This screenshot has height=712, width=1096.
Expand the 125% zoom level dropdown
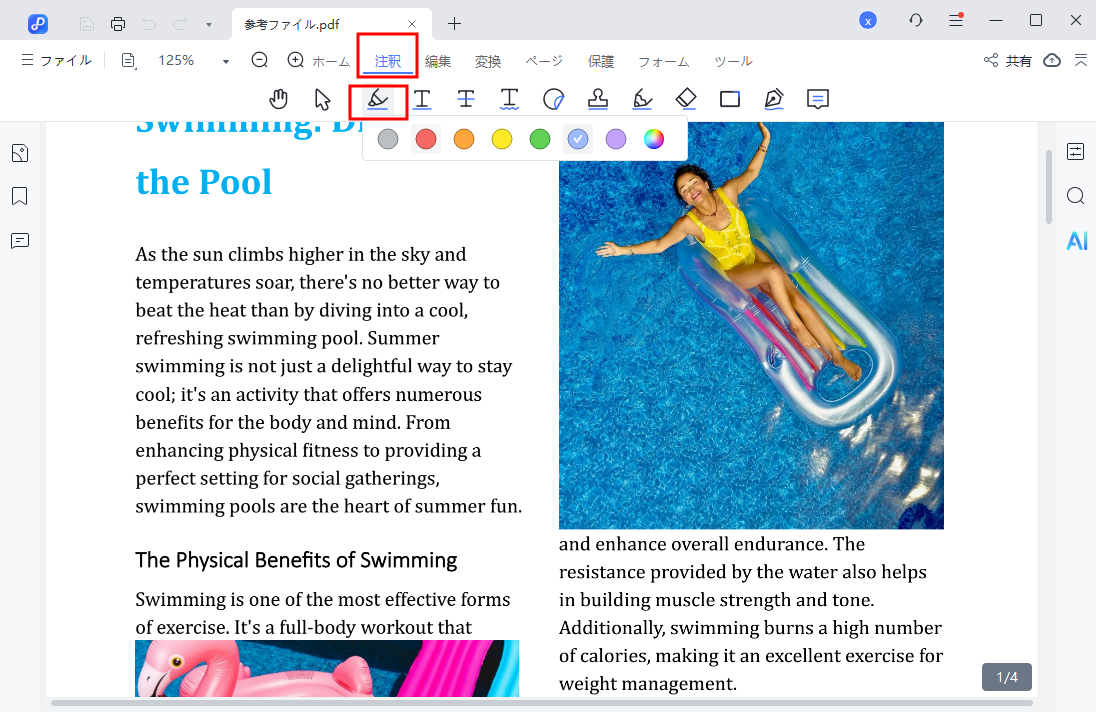click(x=226, y=61)
